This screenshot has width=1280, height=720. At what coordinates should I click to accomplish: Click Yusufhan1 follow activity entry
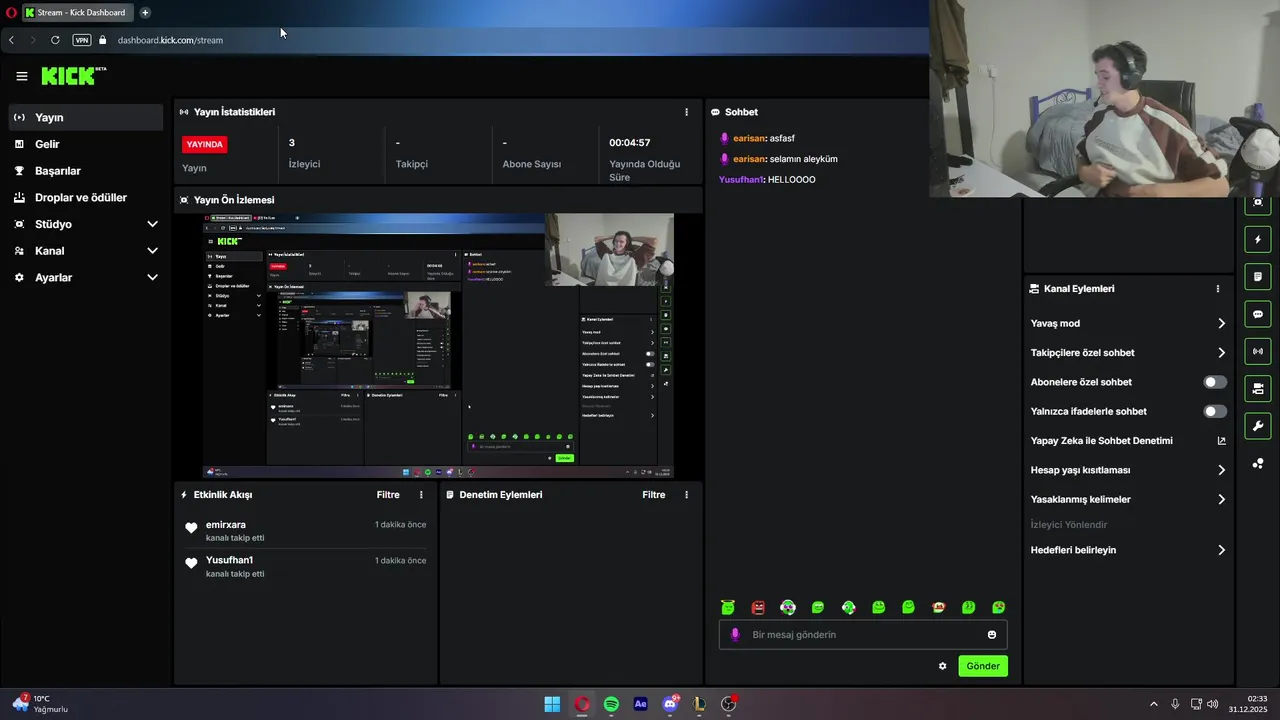click(x=306, y=567)
